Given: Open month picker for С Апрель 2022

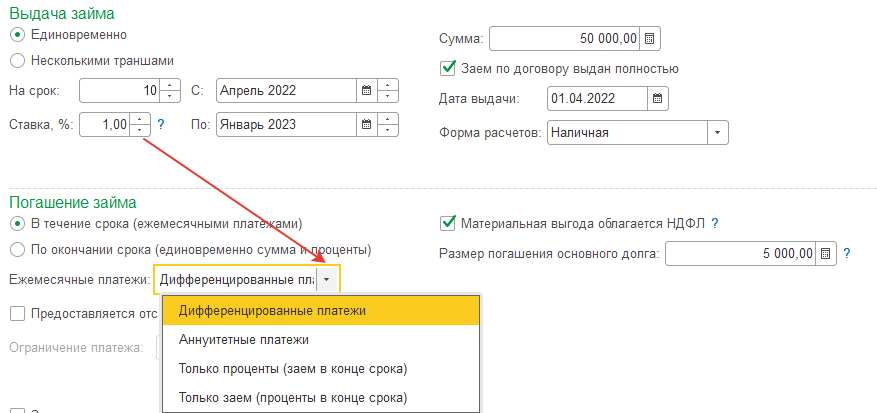Looking at the screenshot, I should coord(366,91).
